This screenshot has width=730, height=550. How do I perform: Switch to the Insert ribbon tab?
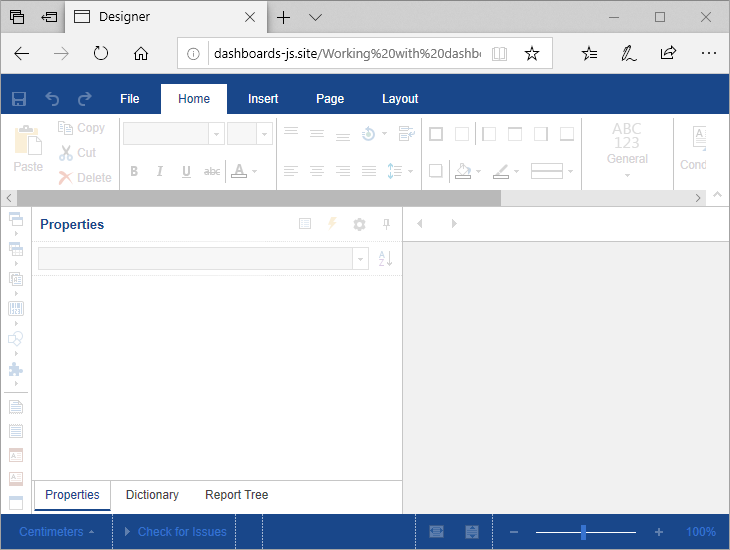(263, 99)
